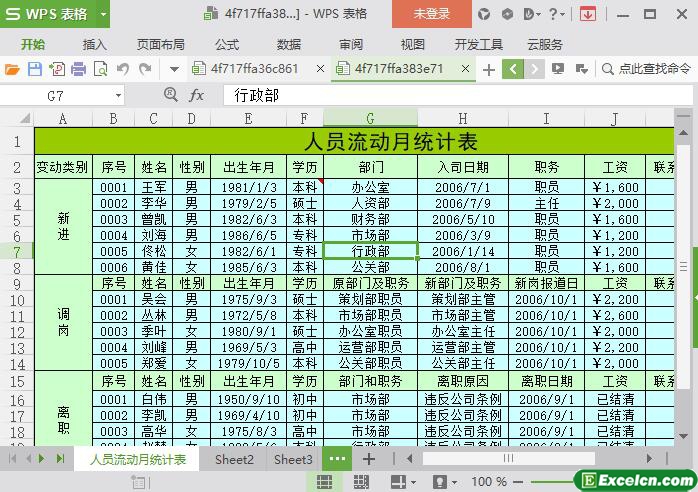Click the print icon in quick toolbar
This screenshot has width=698, height=492.
click(x=78, y=69)
